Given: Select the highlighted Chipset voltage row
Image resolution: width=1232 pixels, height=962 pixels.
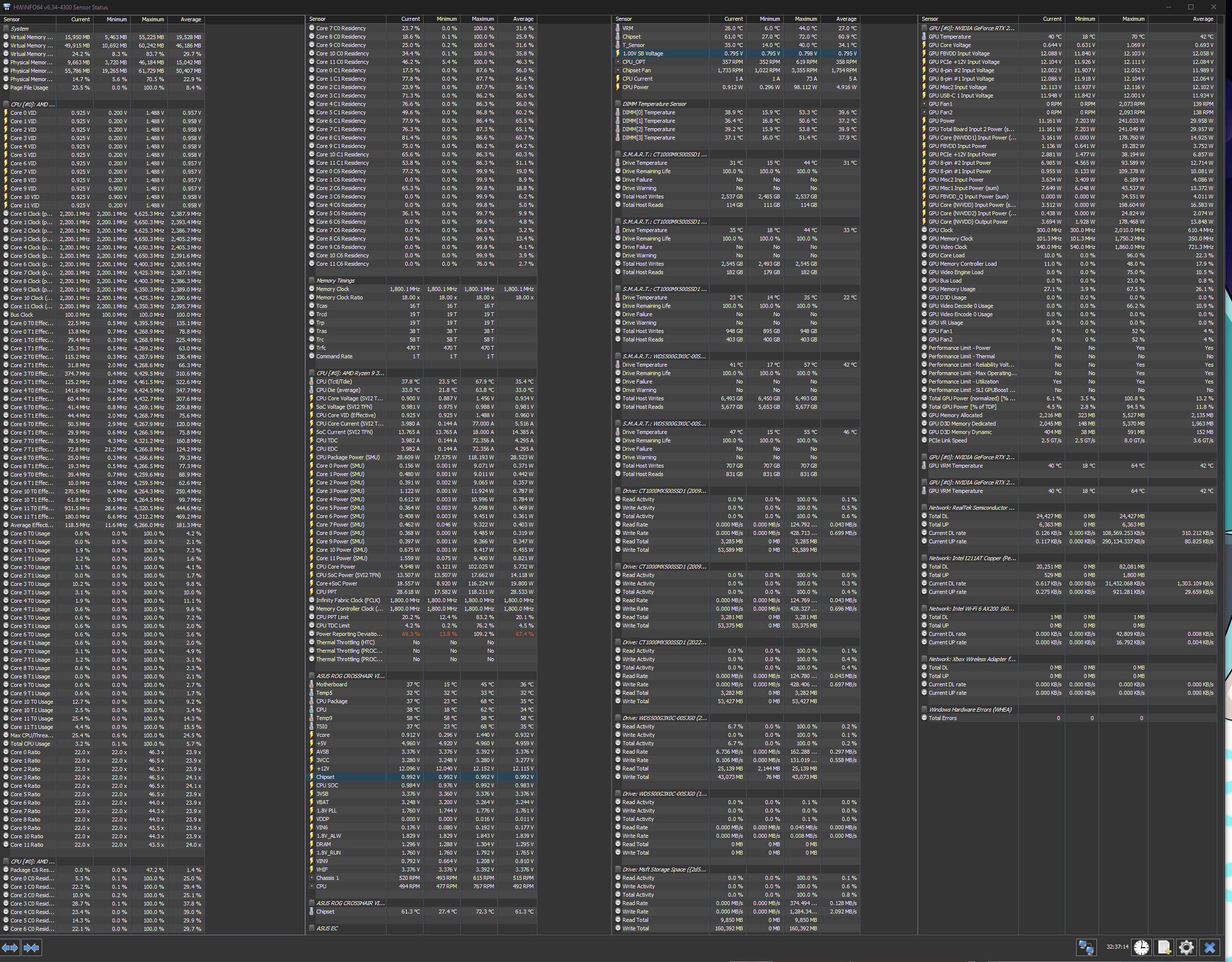Looking at the screenshot, I should 325,777.
